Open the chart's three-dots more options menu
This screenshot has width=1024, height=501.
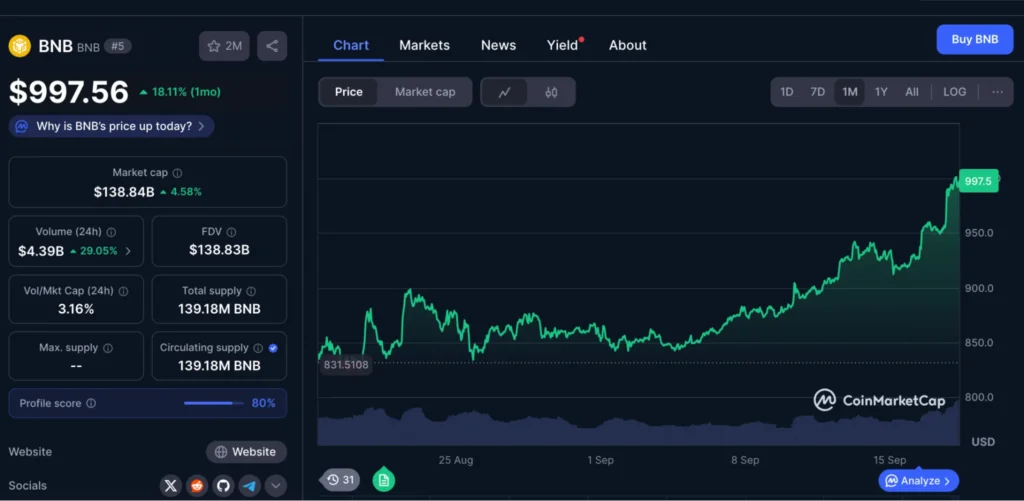(x=997, y=92)
